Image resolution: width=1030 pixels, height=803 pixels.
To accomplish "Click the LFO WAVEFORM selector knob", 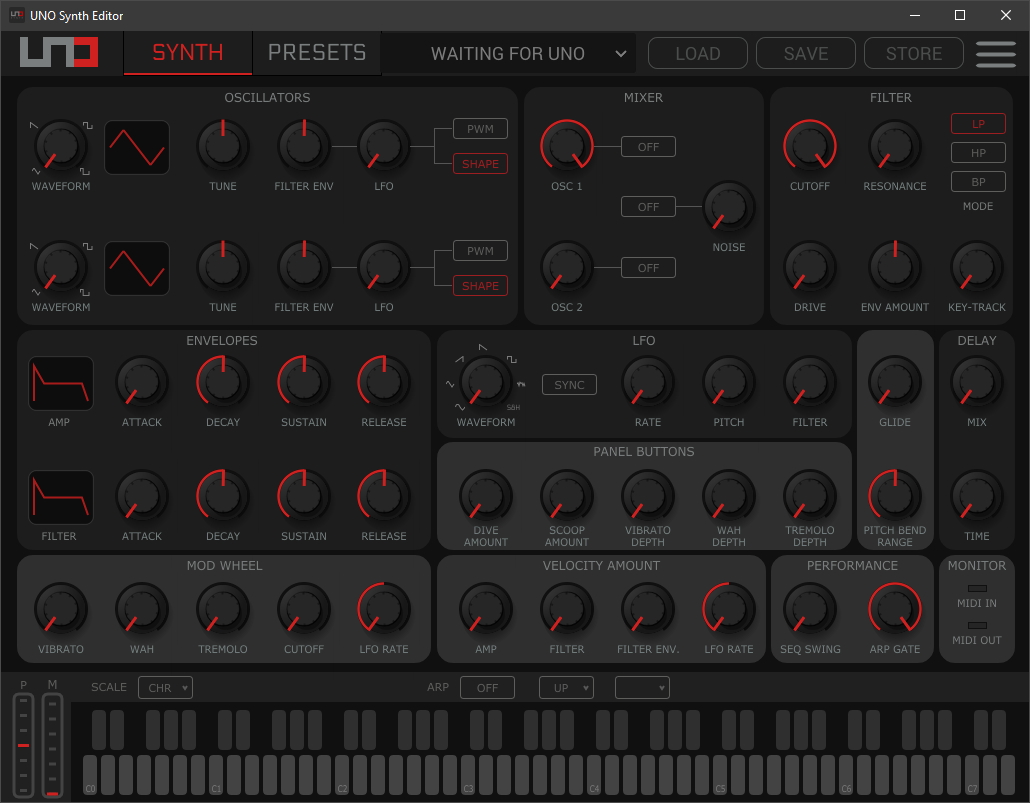I will 485,382.
